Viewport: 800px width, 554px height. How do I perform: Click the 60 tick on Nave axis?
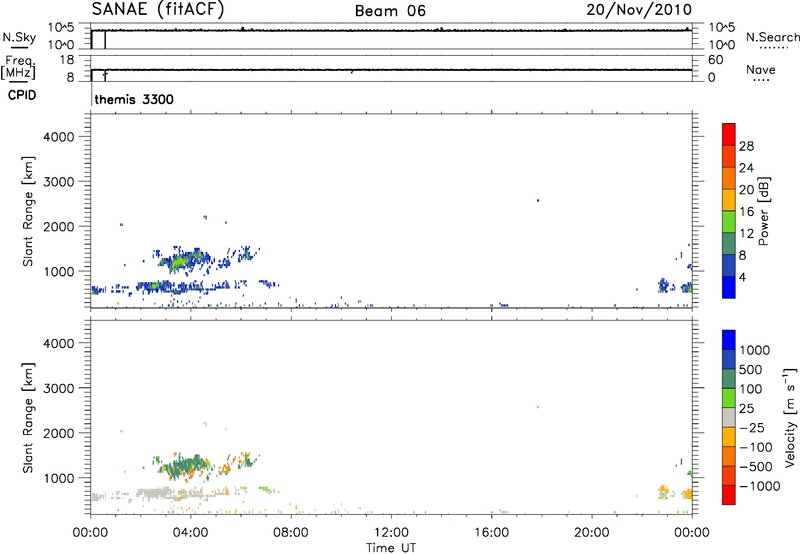(715, 60)
